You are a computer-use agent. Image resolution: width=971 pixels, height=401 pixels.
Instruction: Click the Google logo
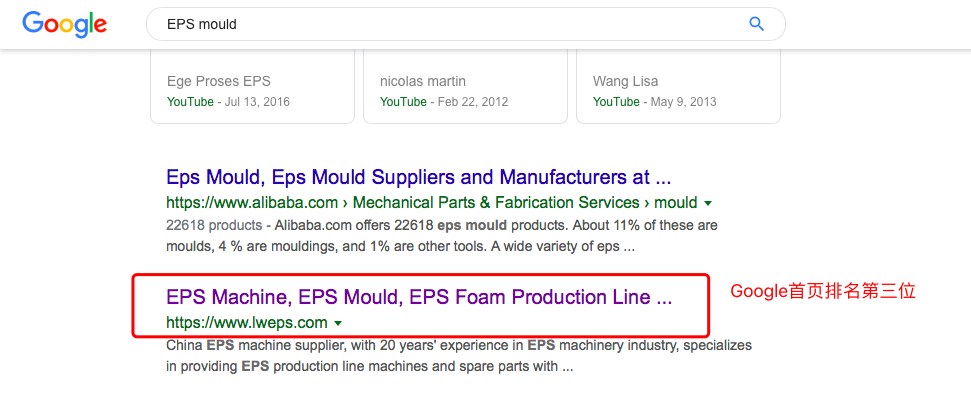pyautogui.click(x=64, y=24)
